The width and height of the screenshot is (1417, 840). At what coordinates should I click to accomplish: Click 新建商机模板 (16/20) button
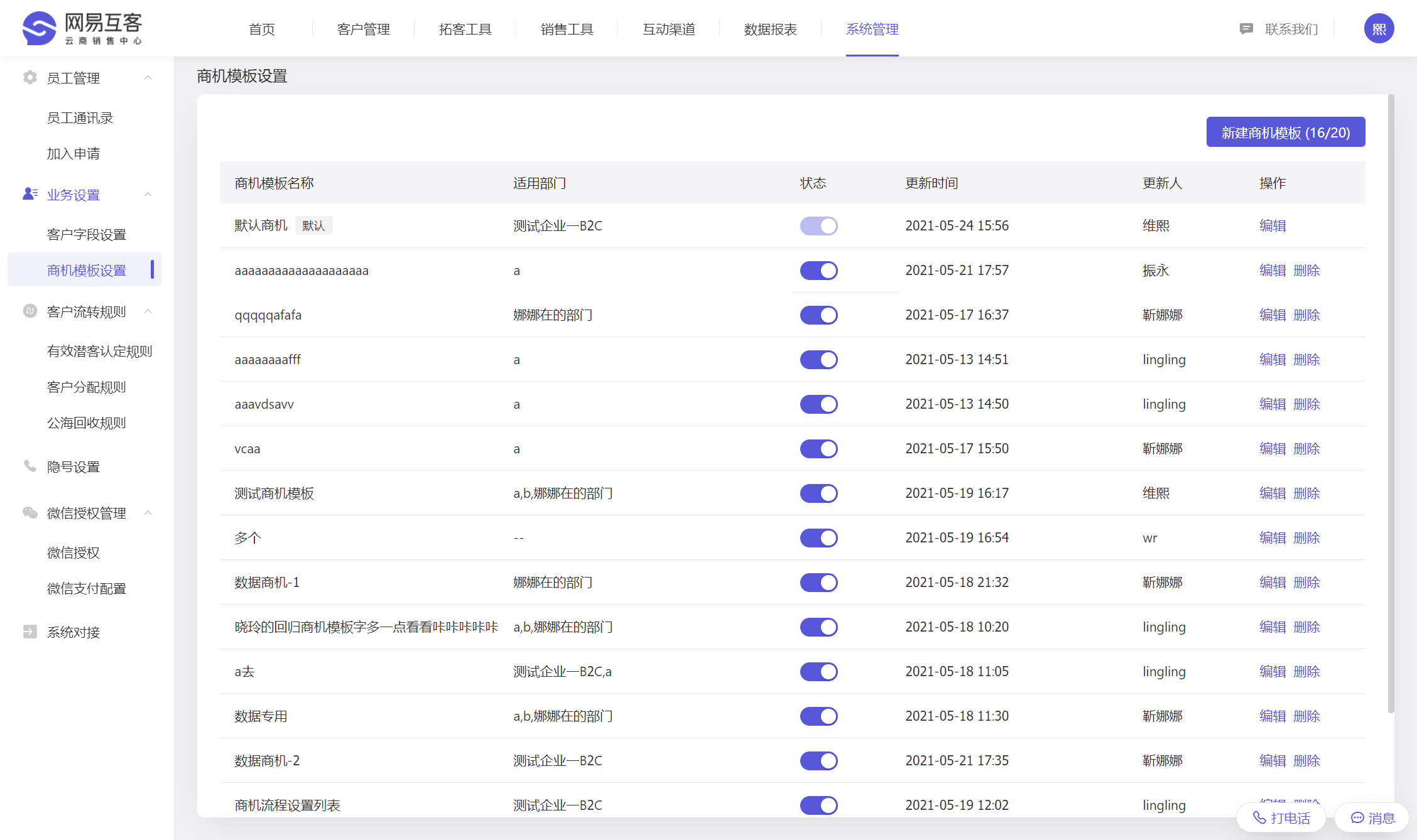[1285, 132]
